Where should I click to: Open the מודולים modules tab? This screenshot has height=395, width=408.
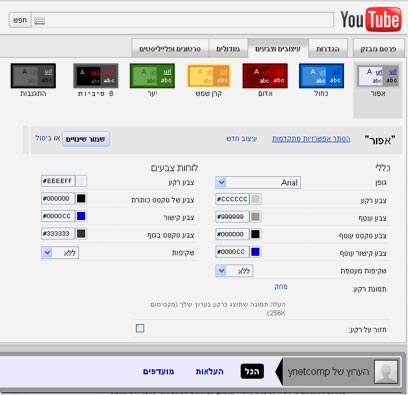228,49
